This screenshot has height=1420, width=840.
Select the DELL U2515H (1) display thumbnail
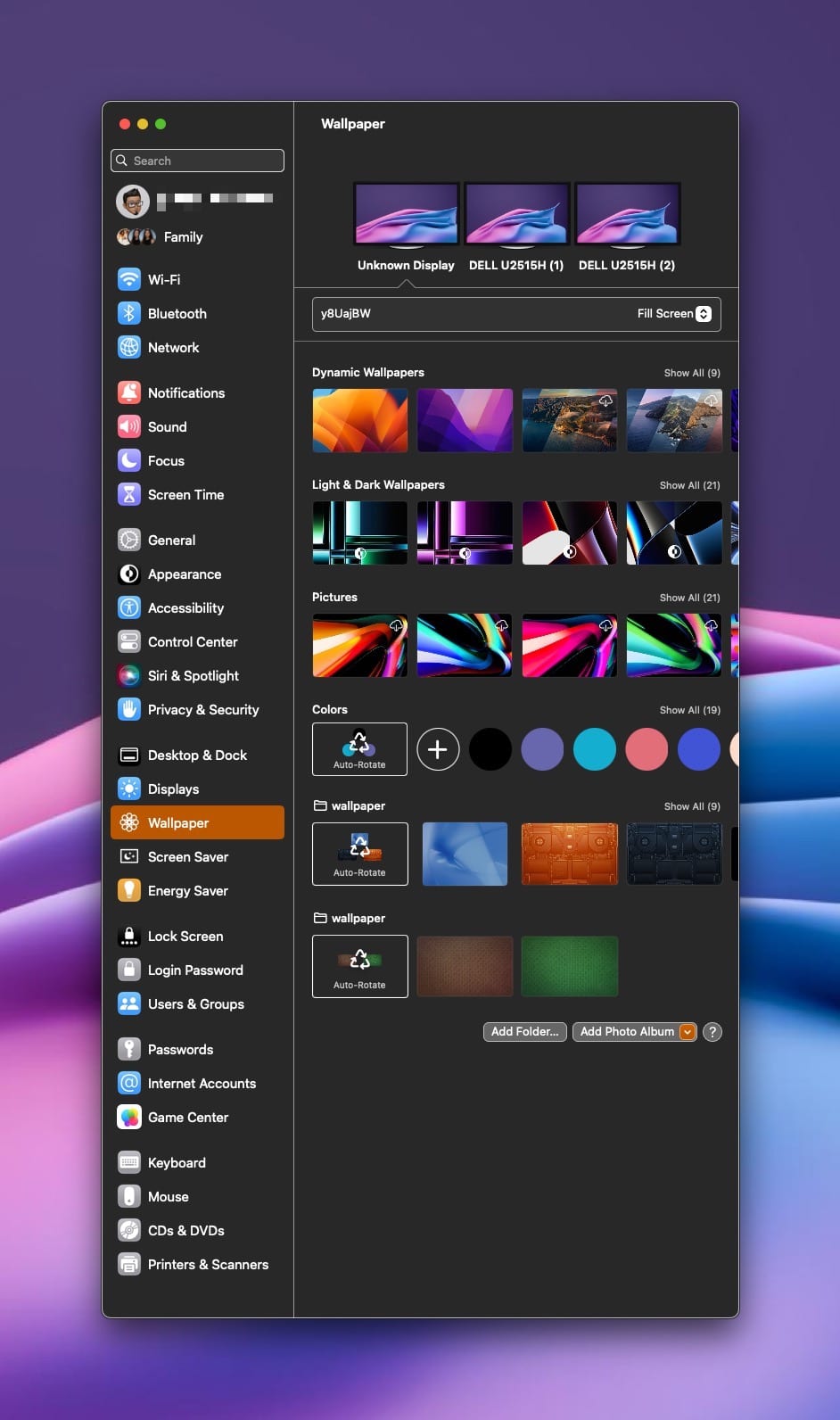516,214
